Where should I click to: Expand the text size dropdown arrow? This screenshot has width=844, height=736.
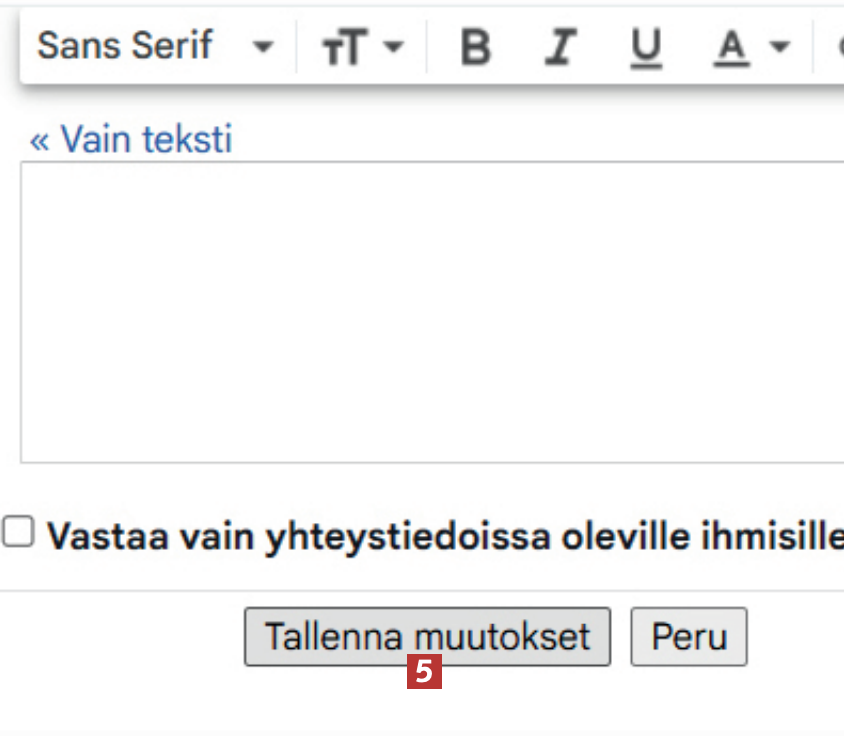point(393,46)
